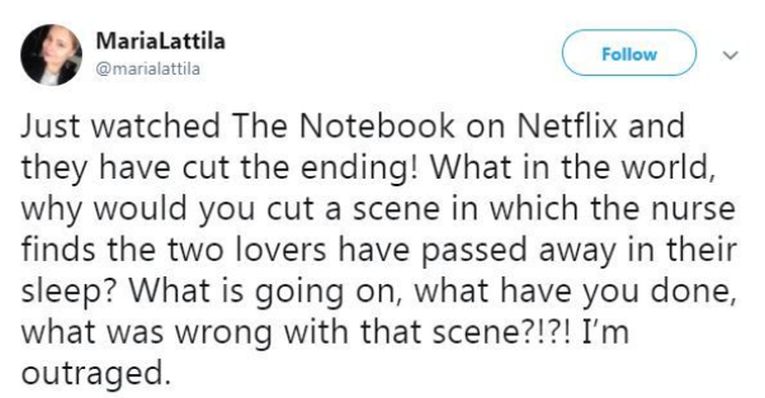This screenshot has width=765, height=398.
Task: Click the words 'The Notebook' in tweet
Action: tap(343, 126)
